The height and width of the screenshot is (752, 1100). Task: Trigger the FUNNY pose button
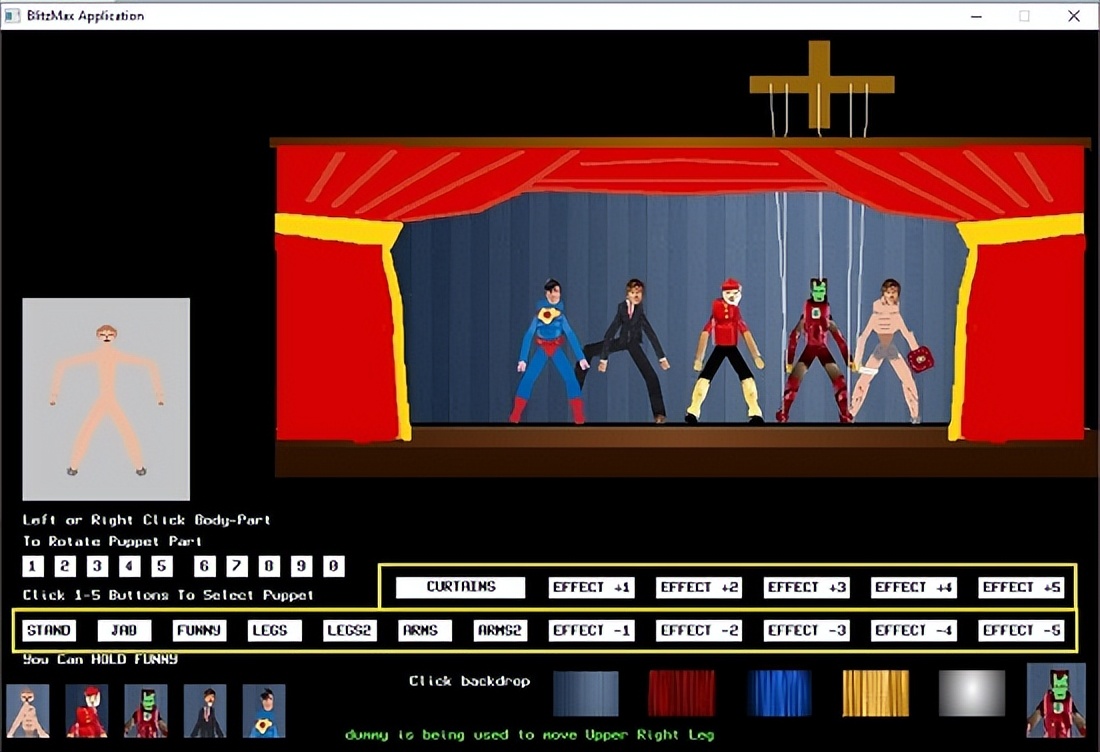(x=199, y=630)
